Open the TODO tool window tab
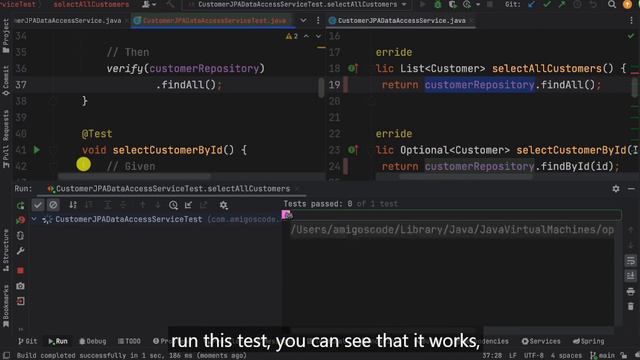The height and width of the screenshot is (360, 640). coord(129,341)
